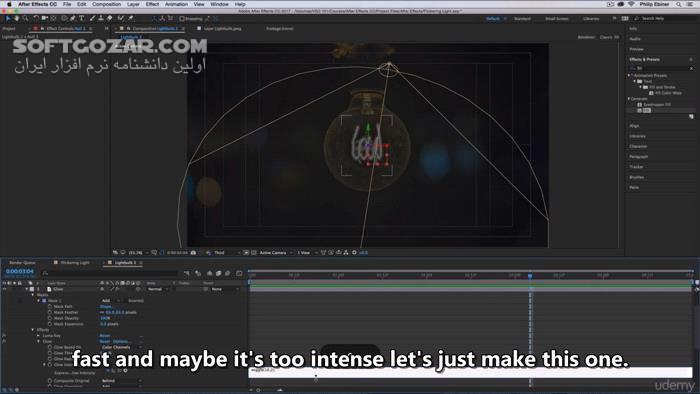Viewport: 700px width, 394px height.
Task: Select the Type text tool
Action: pos(81,18)
